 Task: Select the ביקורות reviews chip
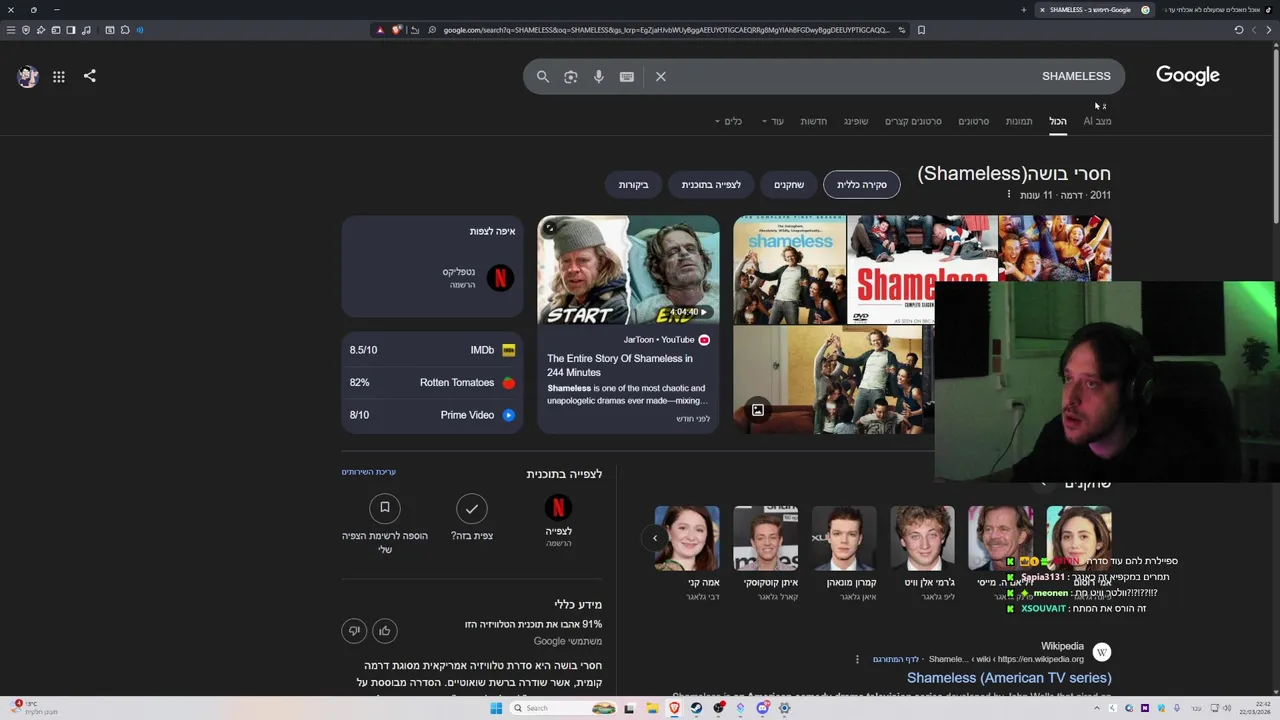tap(633, 185)
